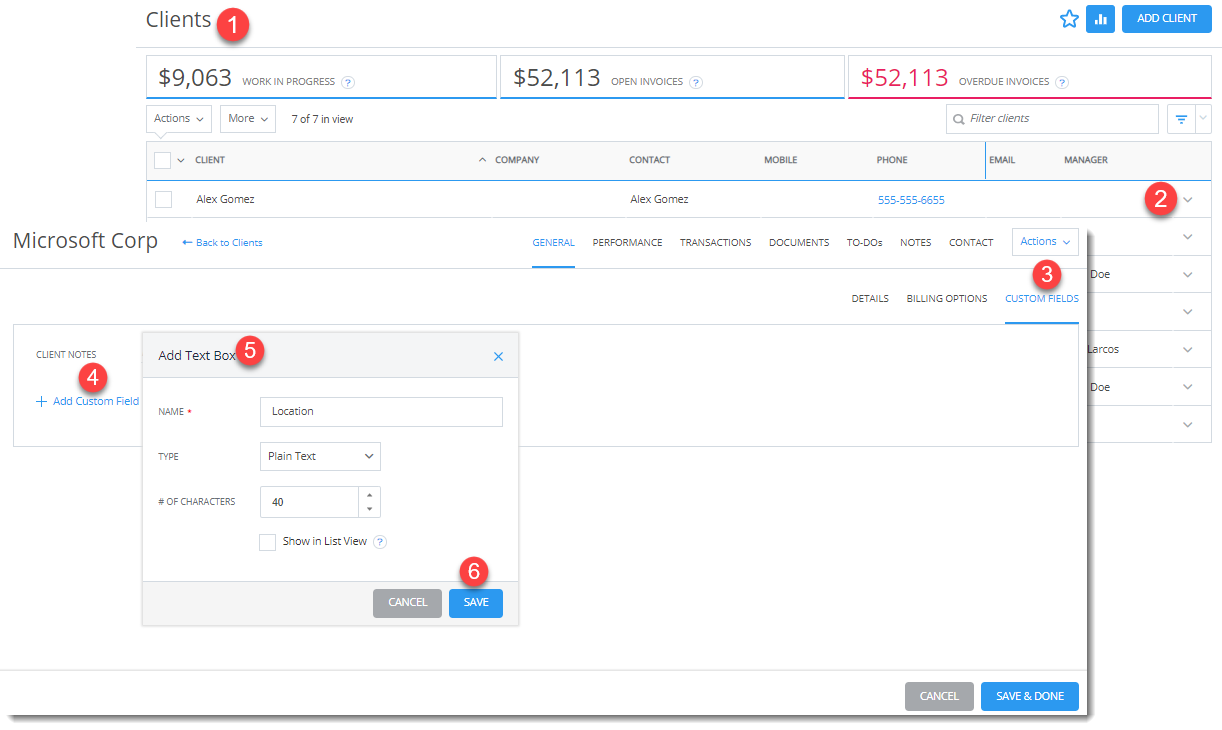Expand the chevron on the Larcos row

point(1188,350)
